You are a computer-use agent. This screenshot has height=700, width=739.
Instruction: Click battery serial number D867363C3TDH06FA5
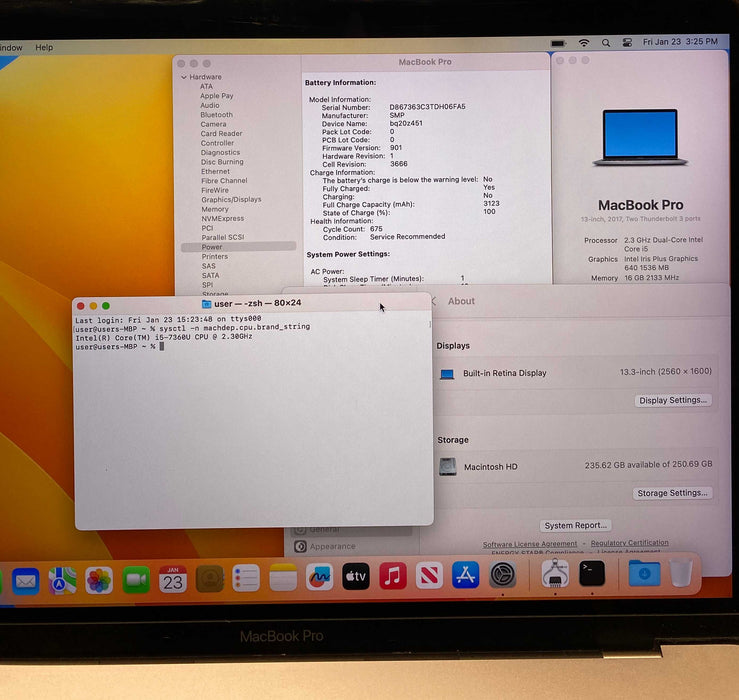pos(427,107)
